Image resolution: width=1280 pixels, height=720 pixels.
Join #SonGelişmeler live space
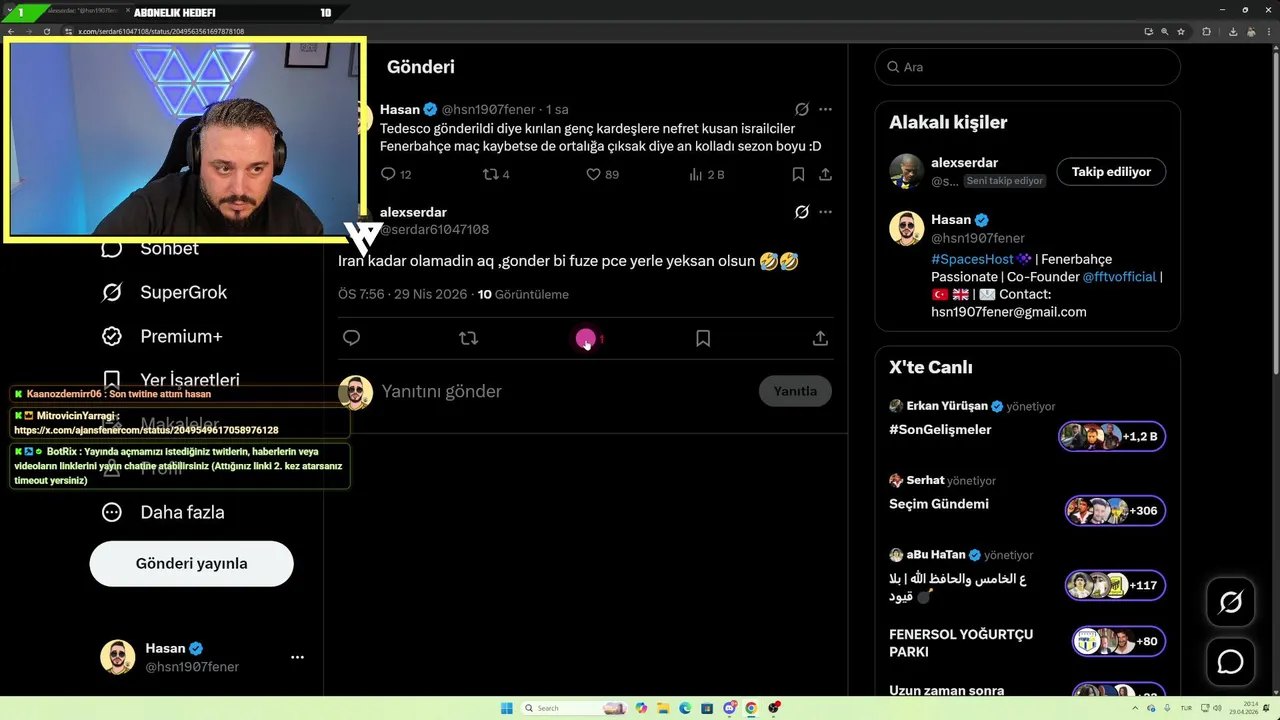point(940,430)
